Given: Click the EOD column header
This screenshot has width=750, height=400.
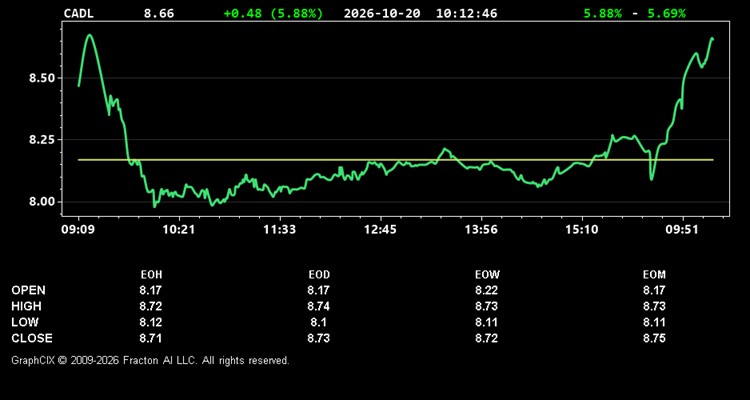Looking at the screenshot, I should coord(319,275).
